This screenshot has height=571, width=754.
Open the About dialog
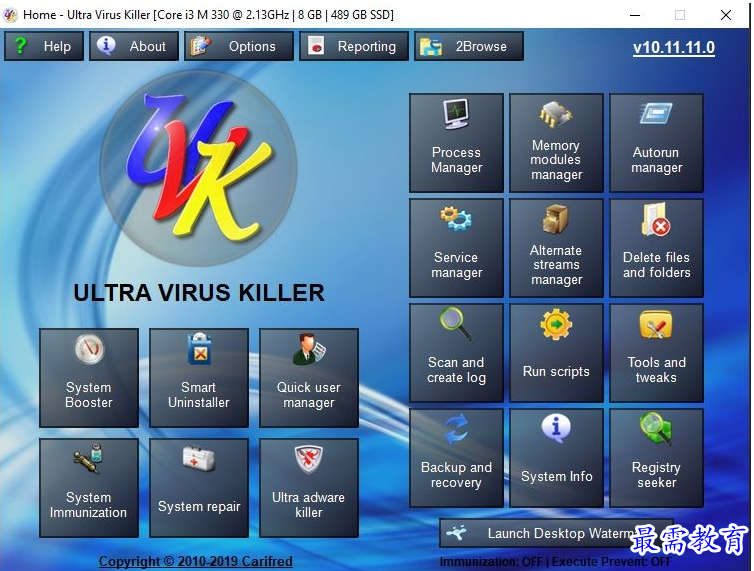134,46
